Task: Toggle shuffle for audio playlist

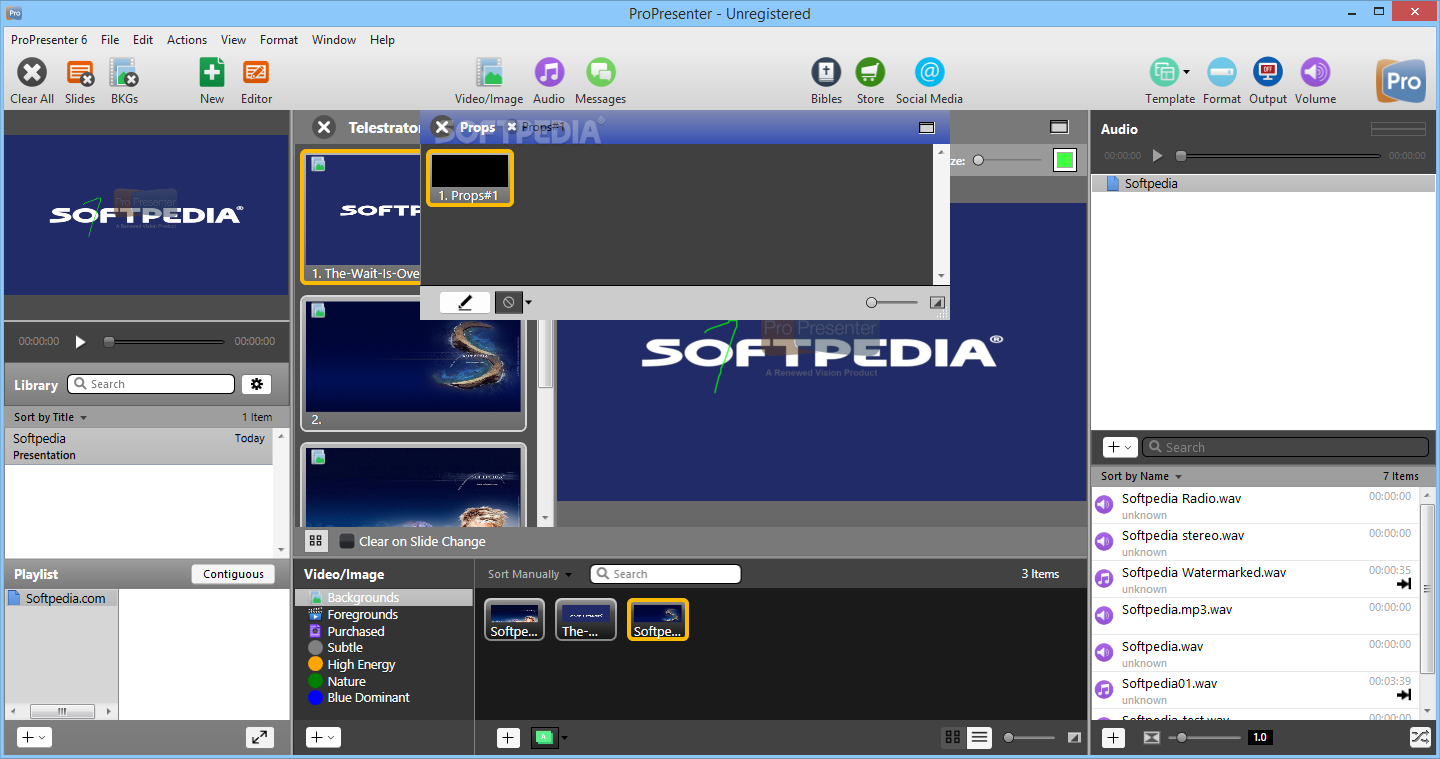Action: tap(1420, 737)
